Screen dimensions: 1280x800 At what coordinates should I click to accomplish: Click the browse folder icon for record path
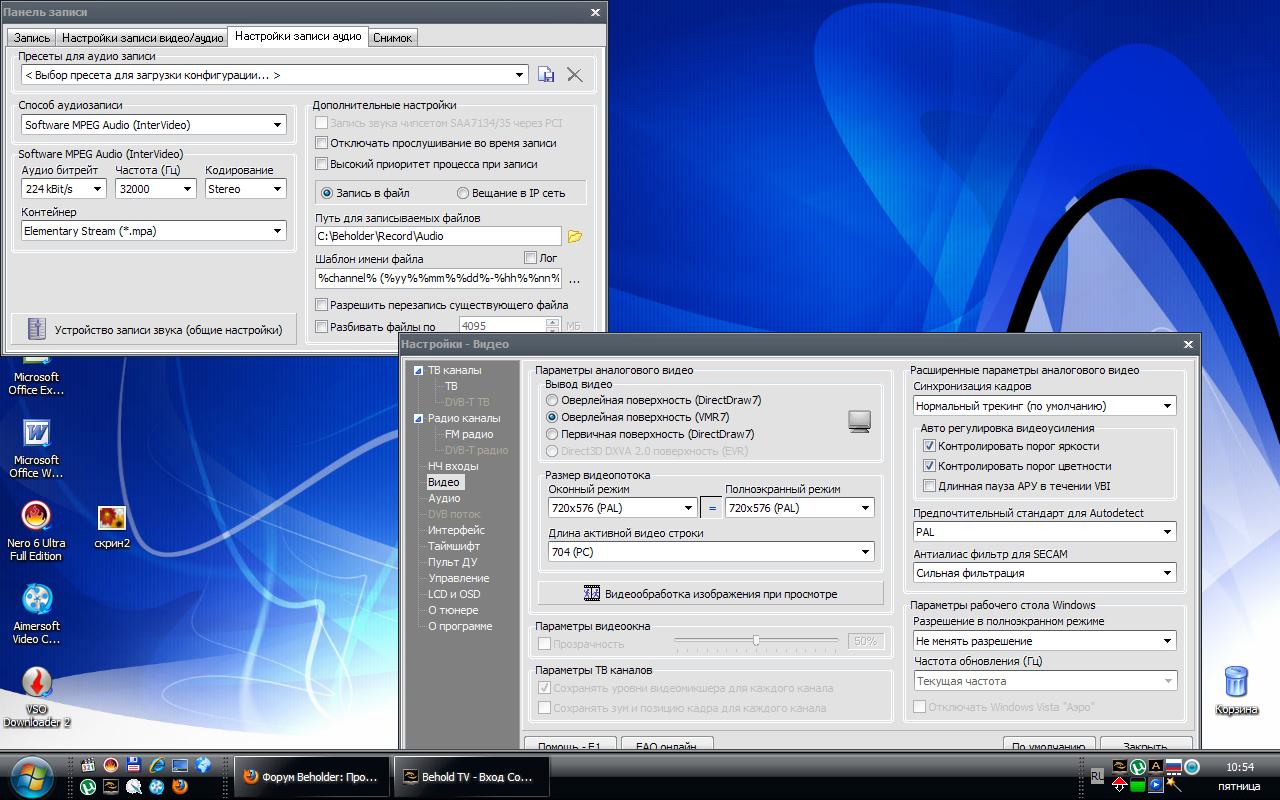pos(575,237)
